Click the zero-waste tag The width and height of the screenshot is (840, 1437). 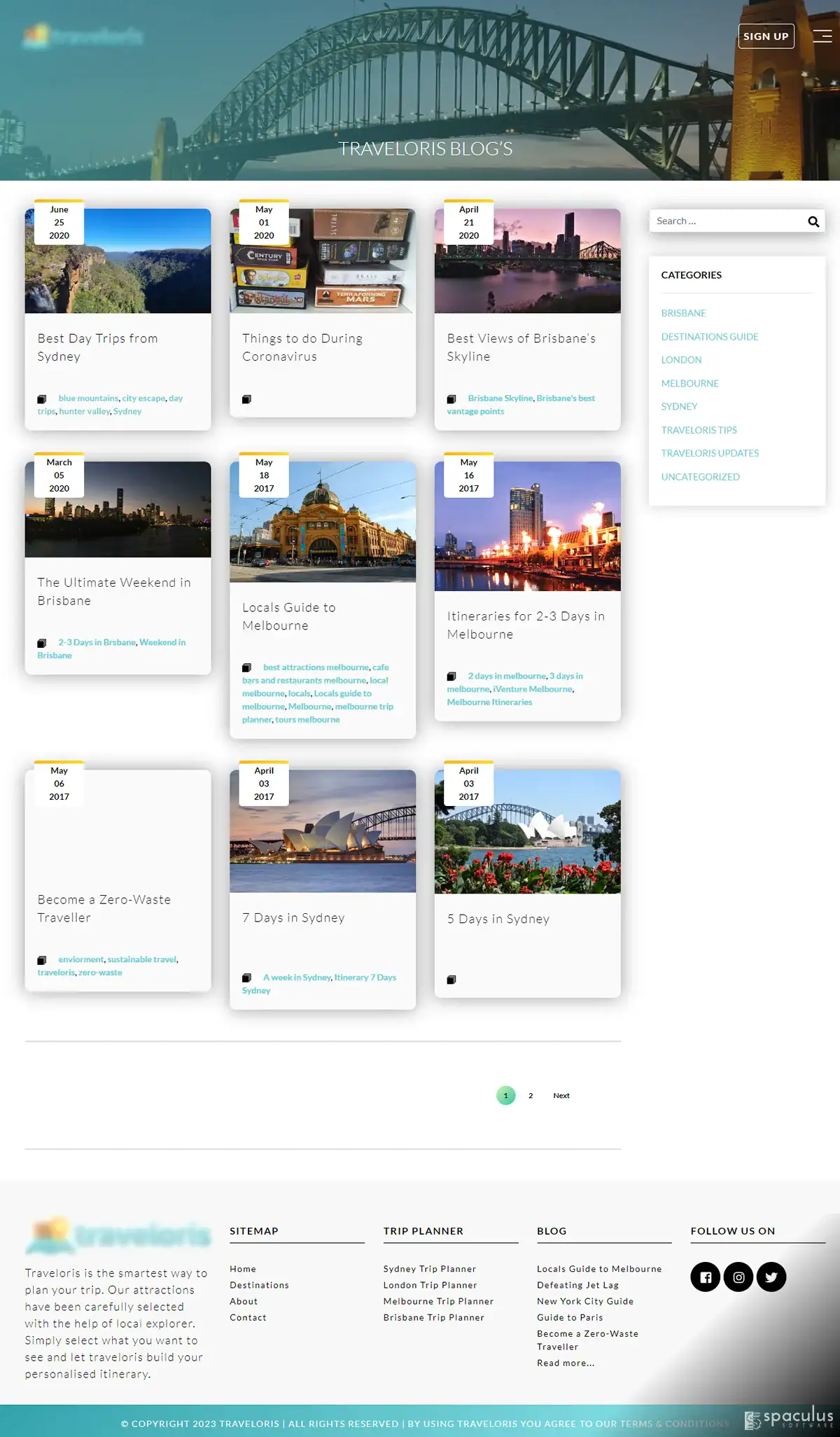(x=100, y=973)
